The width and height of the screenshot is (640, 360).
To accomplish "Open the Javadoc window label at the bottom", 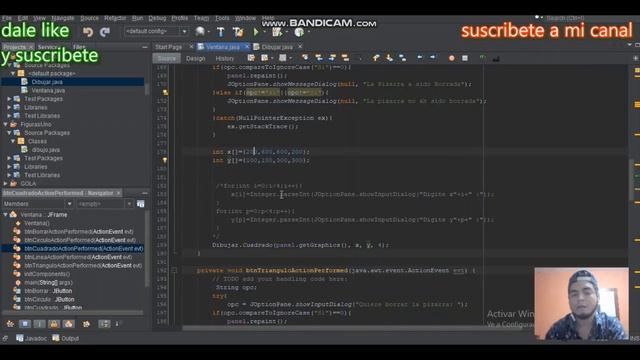I will click(x=36, y=338).
